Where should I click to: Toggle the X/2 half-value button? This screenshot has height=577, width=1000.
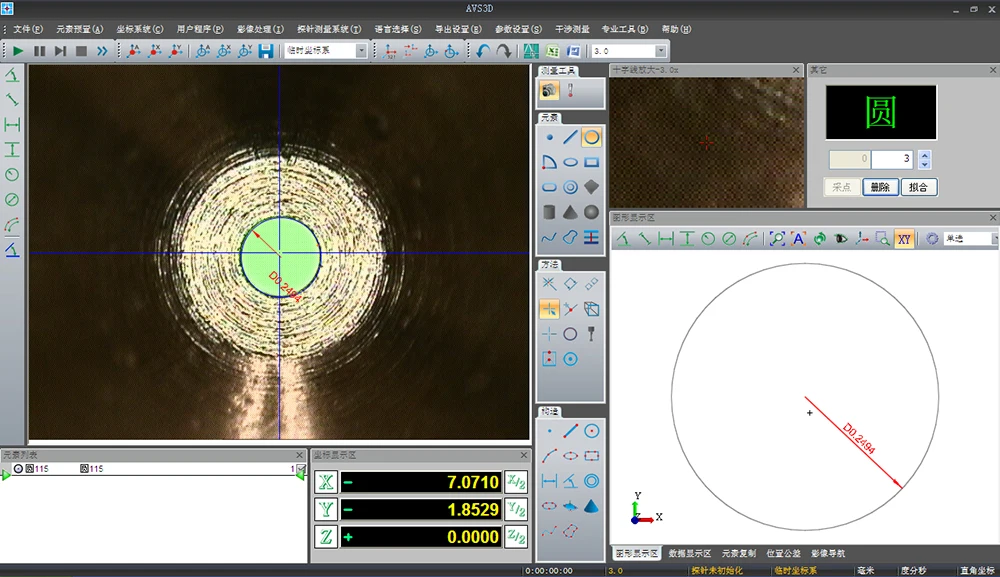(515, 483)
